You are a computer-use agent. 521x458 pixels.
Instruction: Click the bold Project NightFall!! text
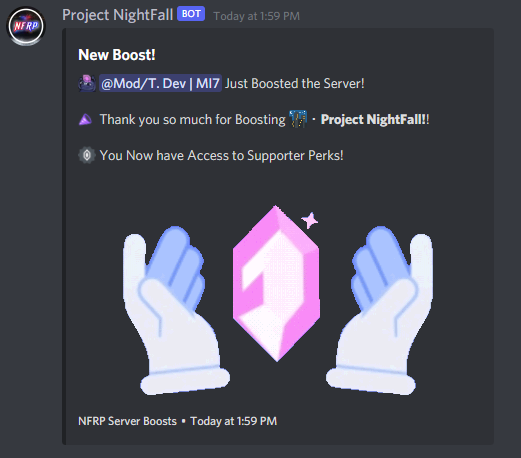point(375,119)
